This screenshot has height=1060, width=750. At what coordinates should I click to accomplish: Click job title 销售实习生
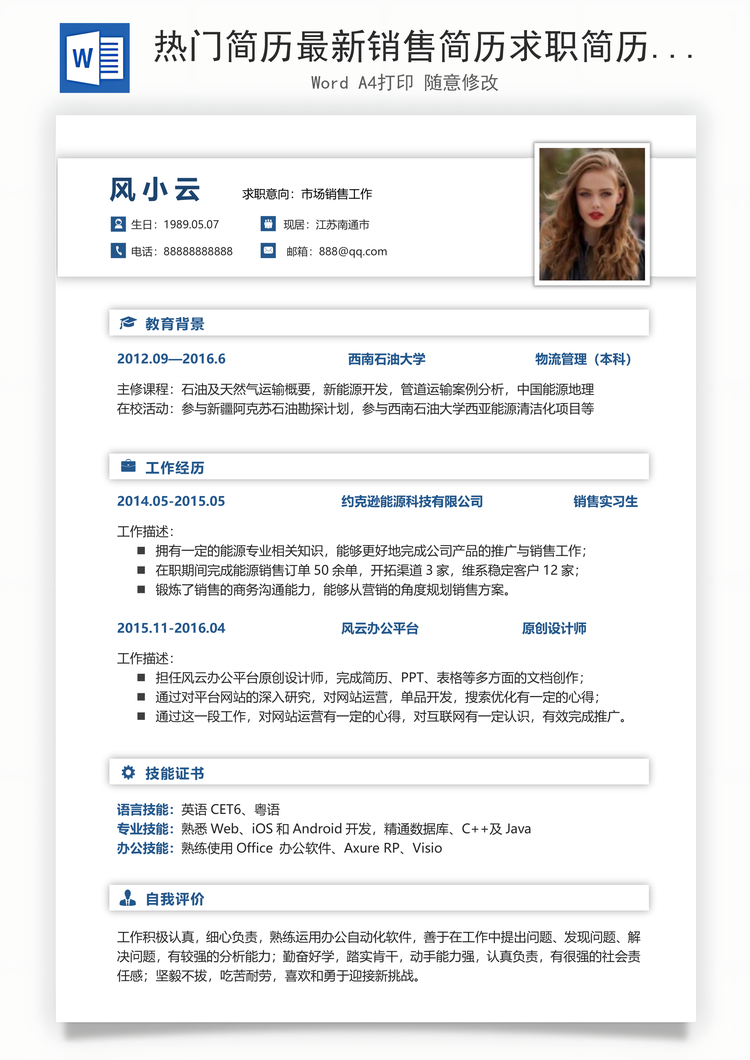pyautogui.click(x=606, y=502)
